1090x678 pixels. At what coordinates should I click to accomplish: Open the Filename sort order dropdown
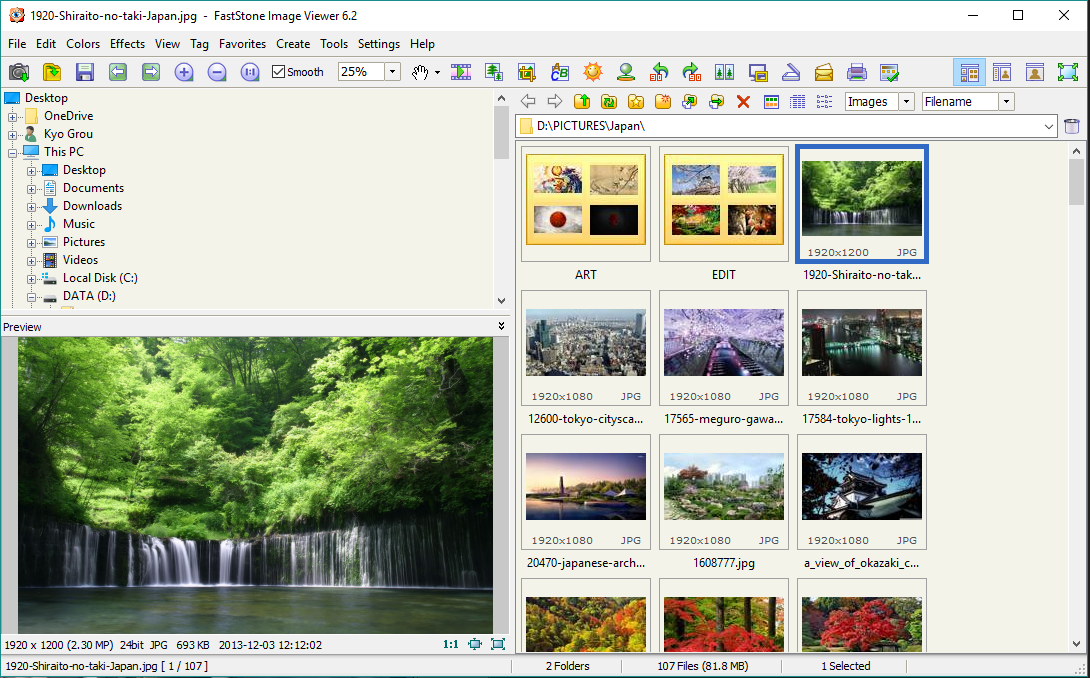[x=1006, y=102]
